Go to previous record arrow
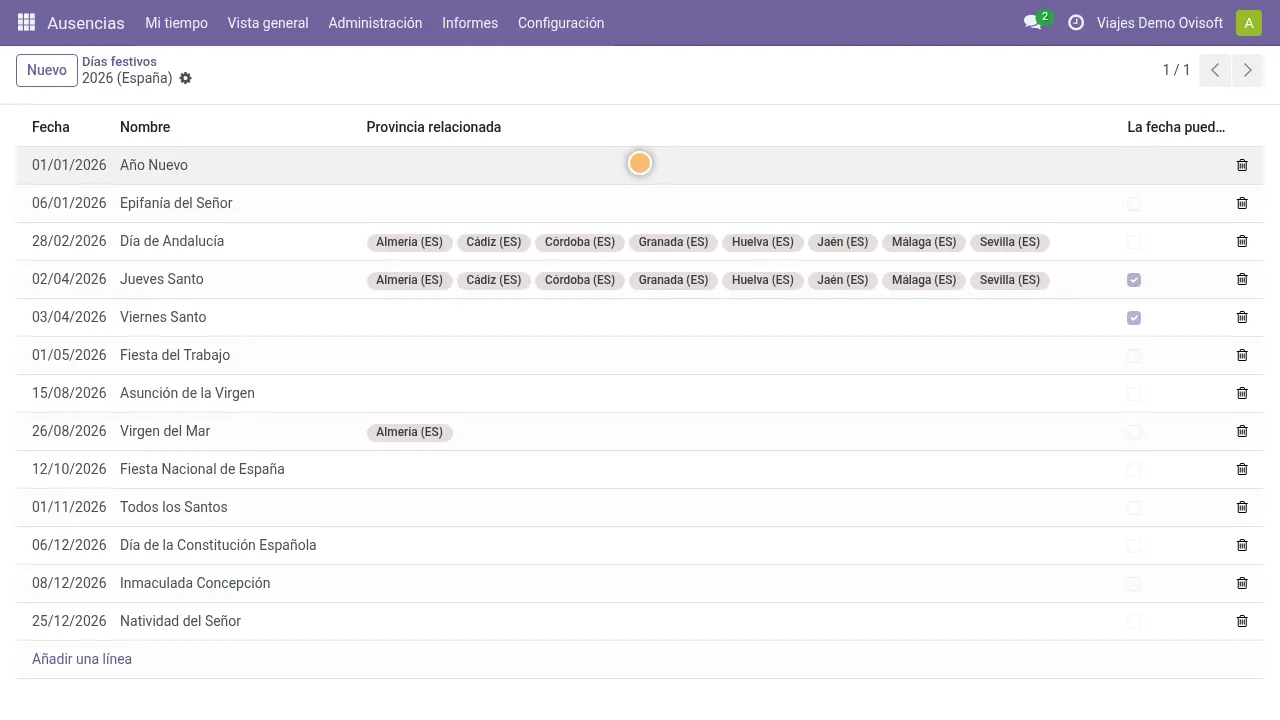 (1215, 70)
